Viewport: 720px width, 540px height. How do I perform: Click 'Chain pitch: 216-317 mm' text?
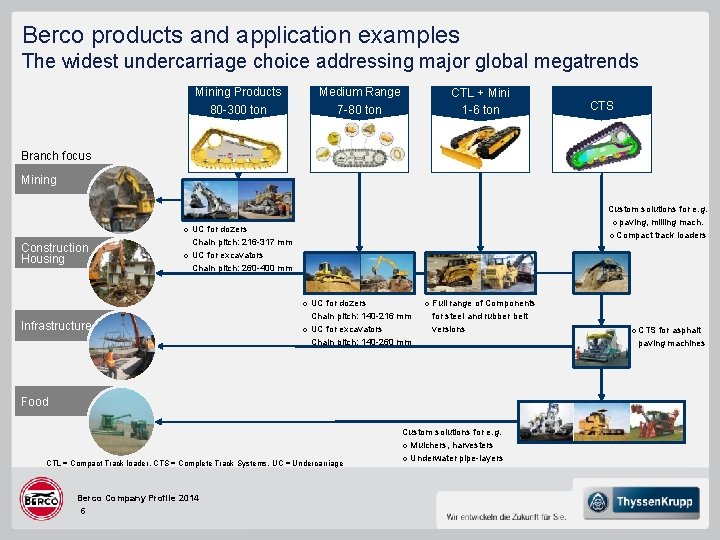(x=242, y=242)
